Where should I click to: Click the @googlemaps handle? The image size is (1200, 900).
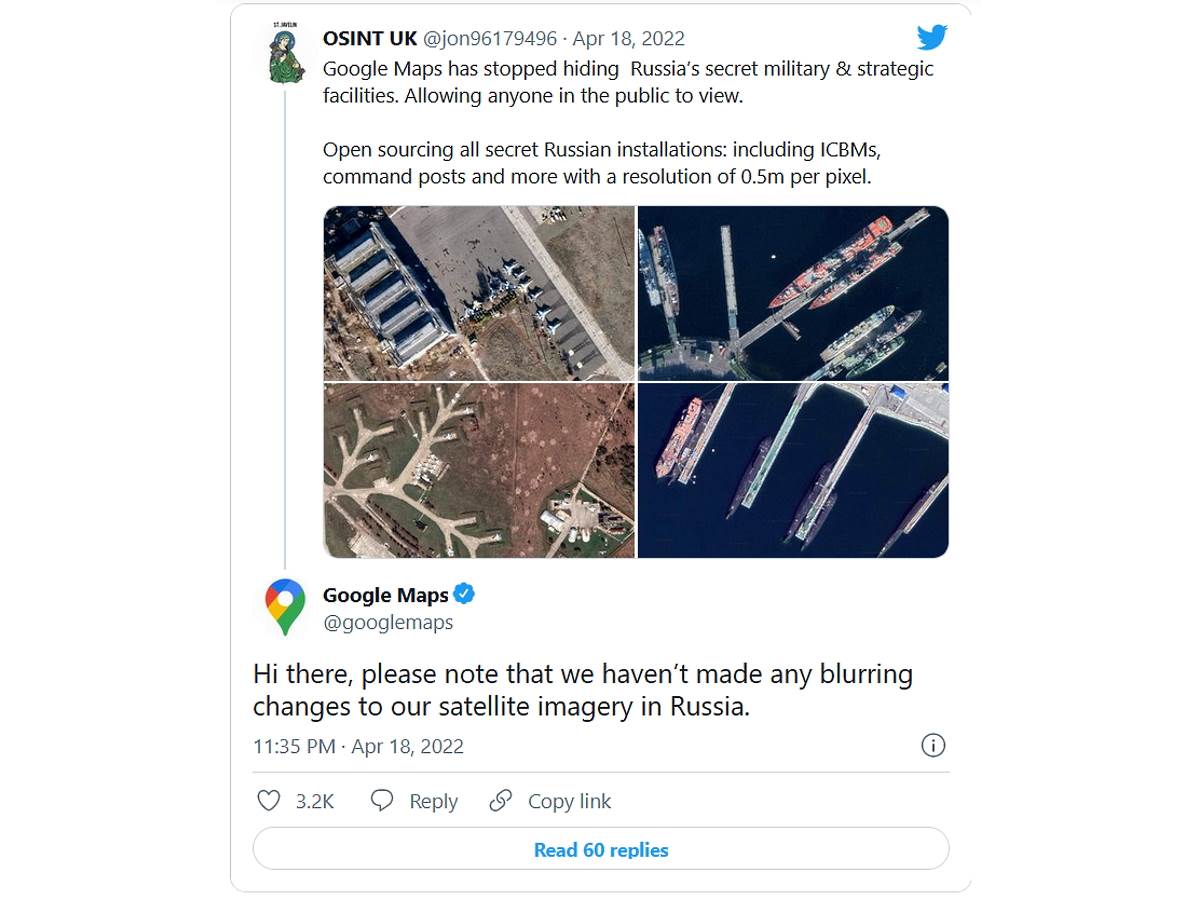388,622
